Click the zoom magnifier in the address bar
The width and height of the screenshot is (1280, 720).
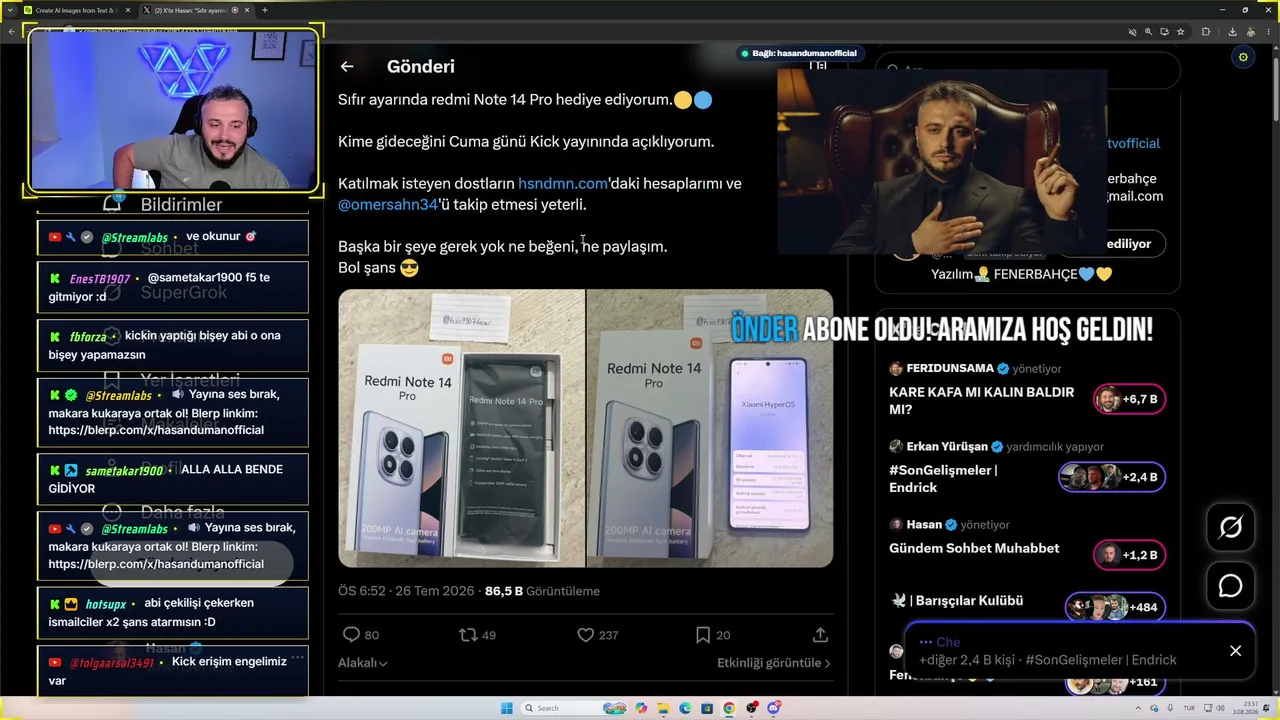[1148, 32]
